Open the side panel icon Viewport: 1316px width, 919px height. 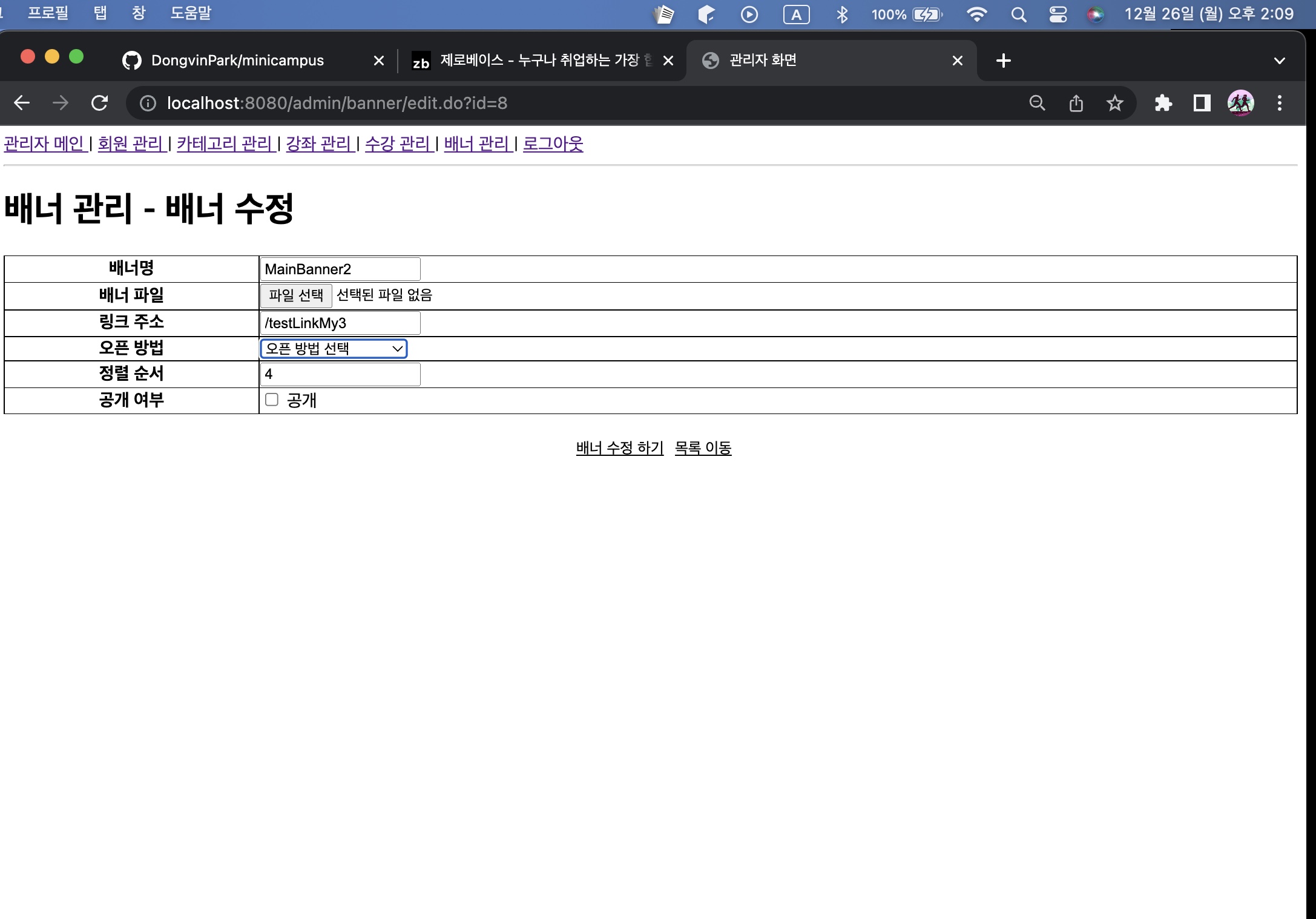1202,103
